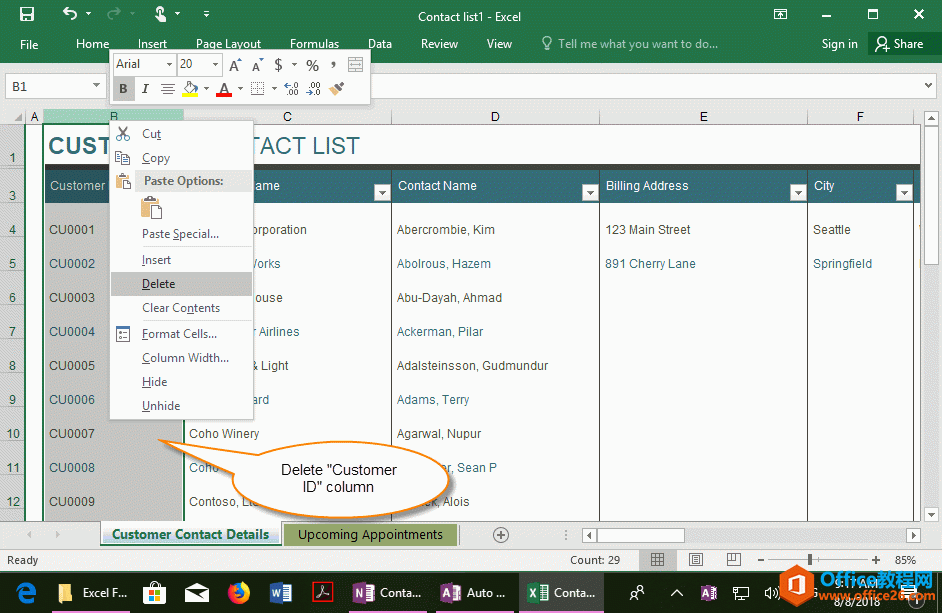Viewport: 942px width, 613px height.
Task: Open Firefox from the taskbar
Action: (x=238, y=592)
